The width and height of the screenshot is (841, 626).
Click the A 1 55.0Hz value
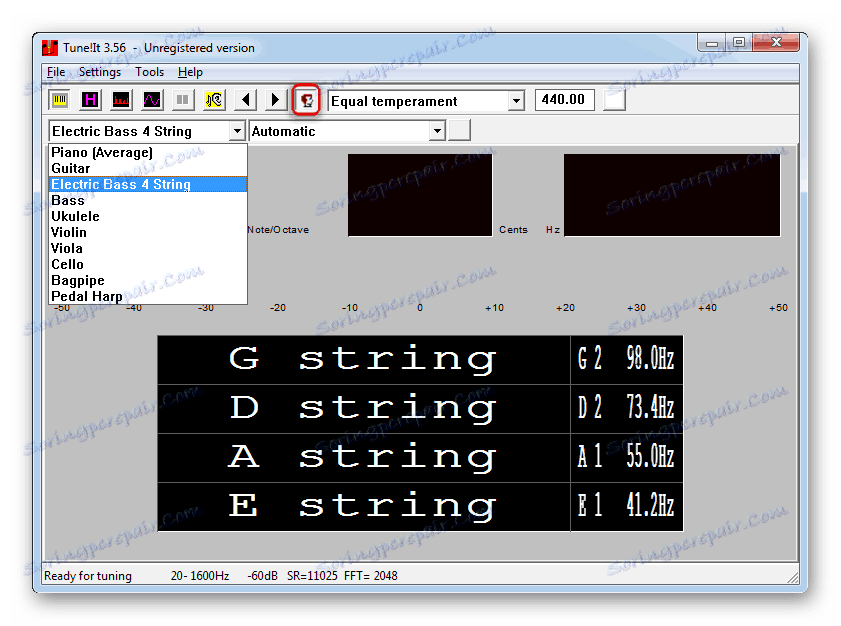(x=626, y=458)
